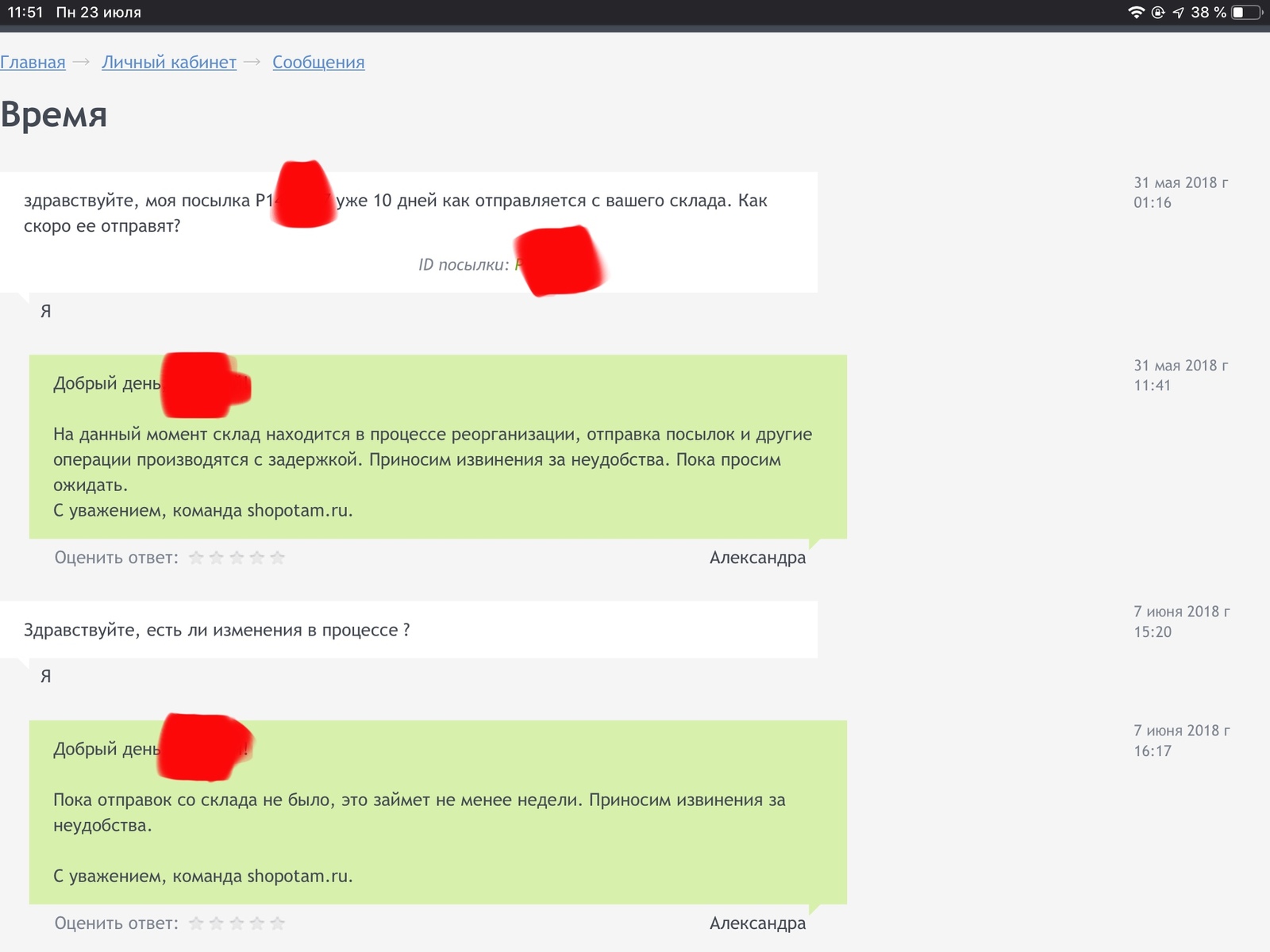The height and width of the screenshot is (952, 1270).
Task: Select reply text about реорганизации склада
Action: tap(433, 459)
